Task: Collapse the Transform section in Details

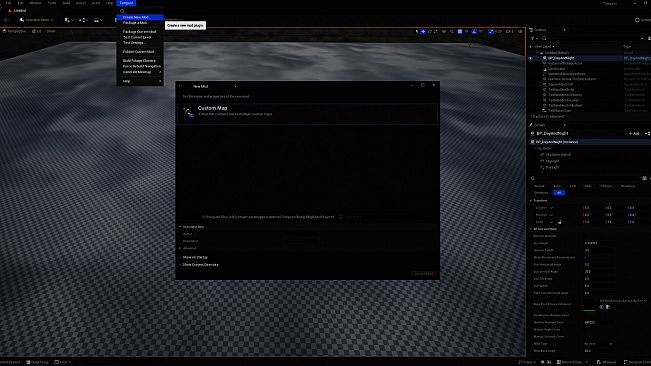Action: (531, 200)
